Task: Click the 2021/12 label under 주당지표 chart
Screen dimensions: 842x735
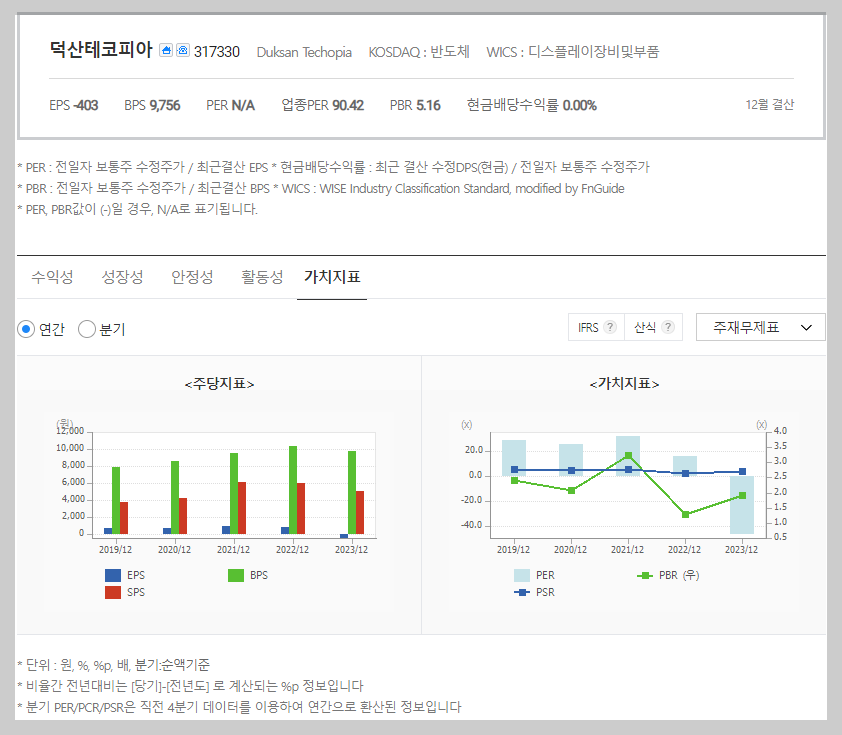Action: (x=234, y=550)
